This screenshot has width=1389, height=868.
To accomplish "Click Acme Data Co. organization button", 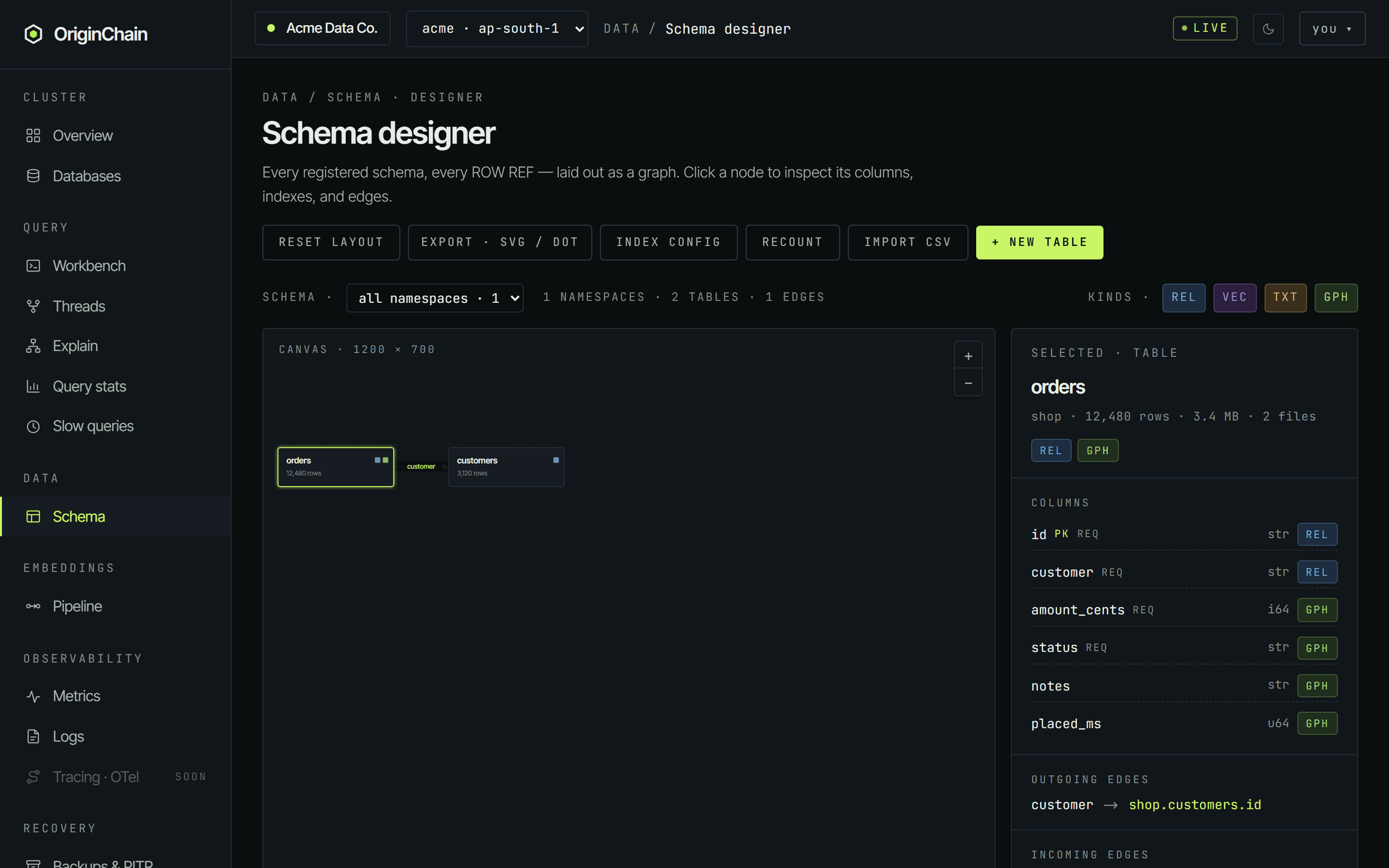I will 323,28.
